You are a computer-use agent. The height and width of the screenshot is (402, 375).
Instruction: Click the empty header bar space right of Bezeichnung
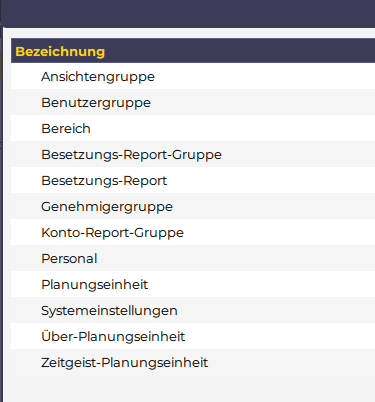pos(240,51)
